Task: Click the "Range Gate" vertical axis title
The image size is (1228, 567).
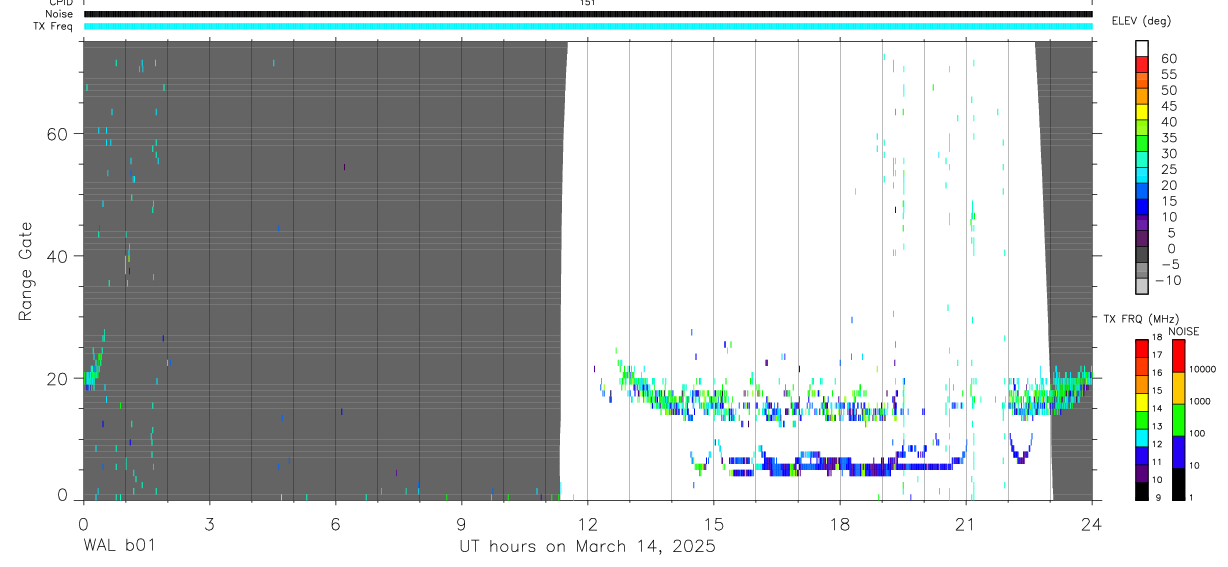Action: coord(26,271)
